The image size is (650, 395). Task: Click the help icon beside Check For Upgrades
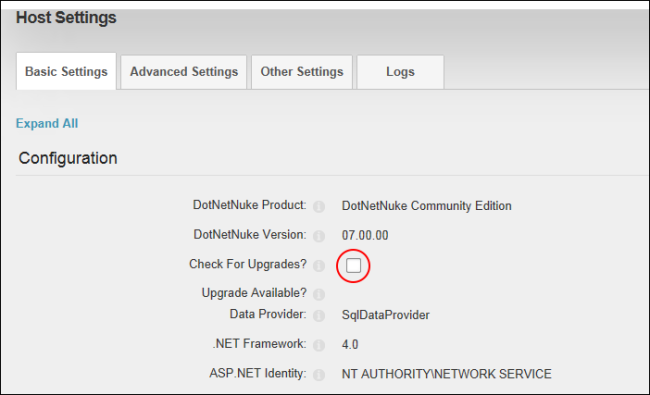(319, 266)
